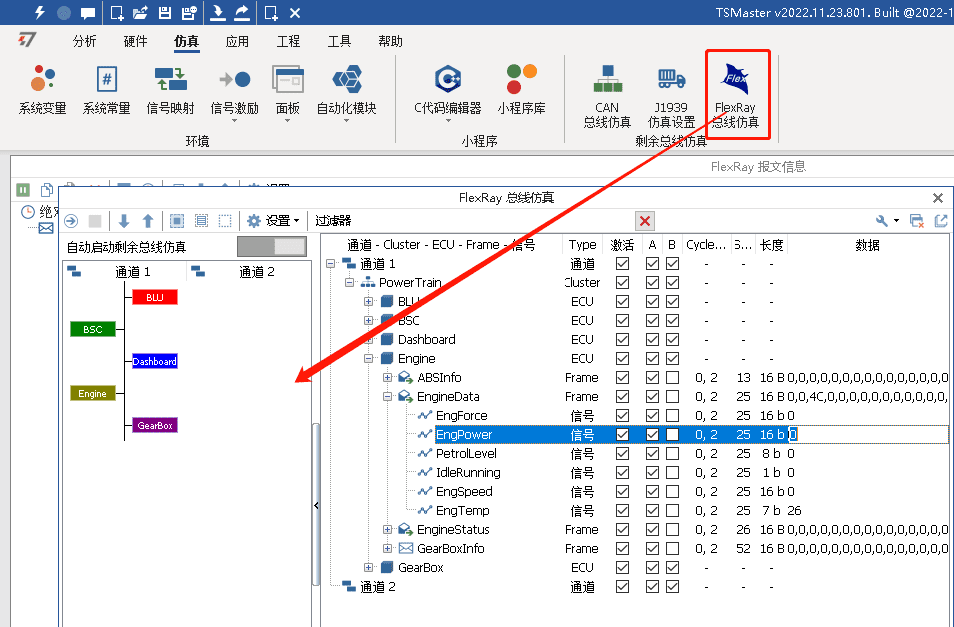954x627 pixels.
Task: Toggle 自动启动剩余总线仿真 switch
Action: pyautogui.click(x=272, y=246)
